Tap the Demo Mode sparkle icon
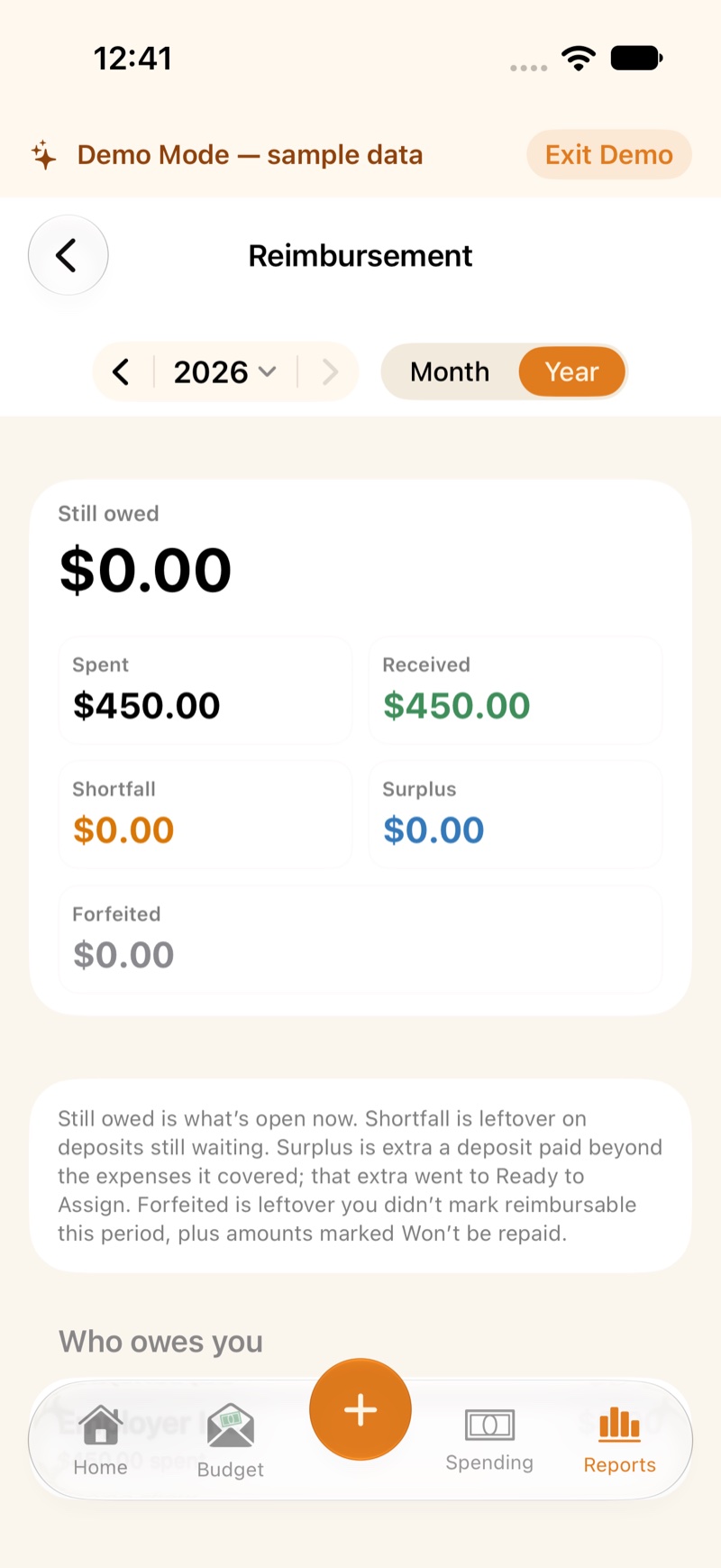Viewport: 721px width, 1568px height. (x=43, y=155)
